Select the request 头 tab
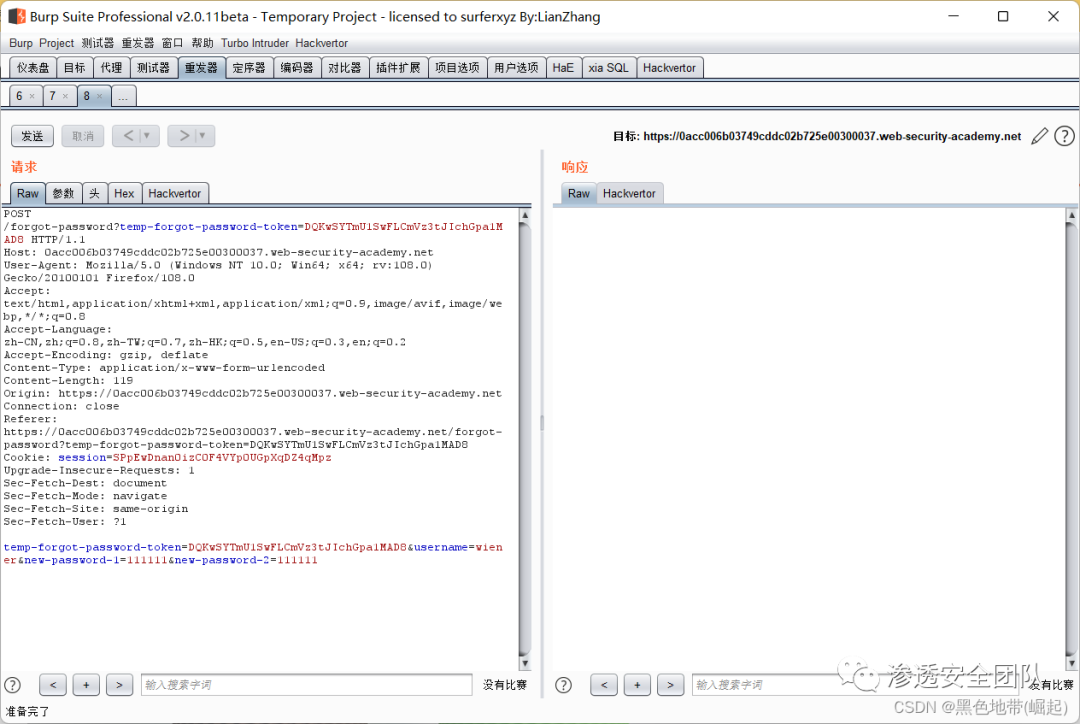 94,194
